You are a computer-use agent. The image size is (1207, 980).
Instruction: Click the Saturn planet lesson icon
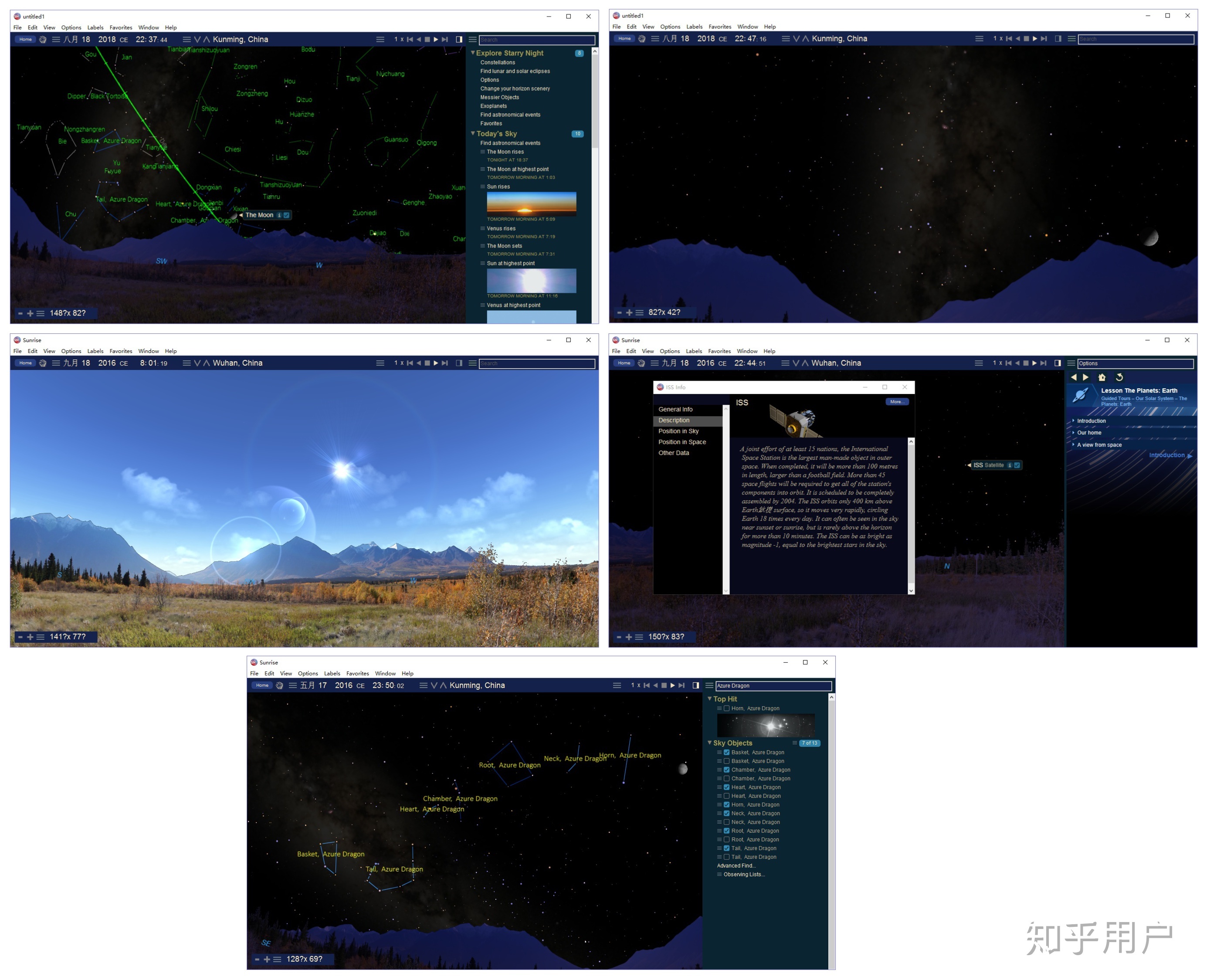coord(1081,395)
